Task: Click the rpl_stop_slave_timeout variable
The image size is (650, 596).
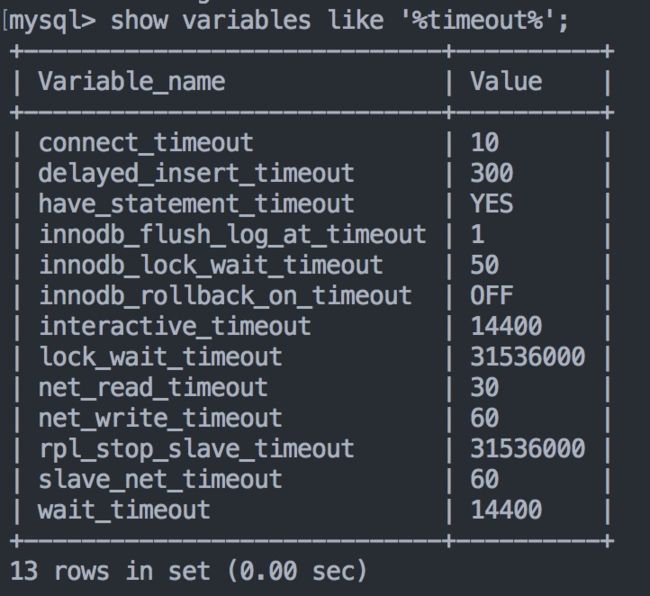Action: [196, 449]
